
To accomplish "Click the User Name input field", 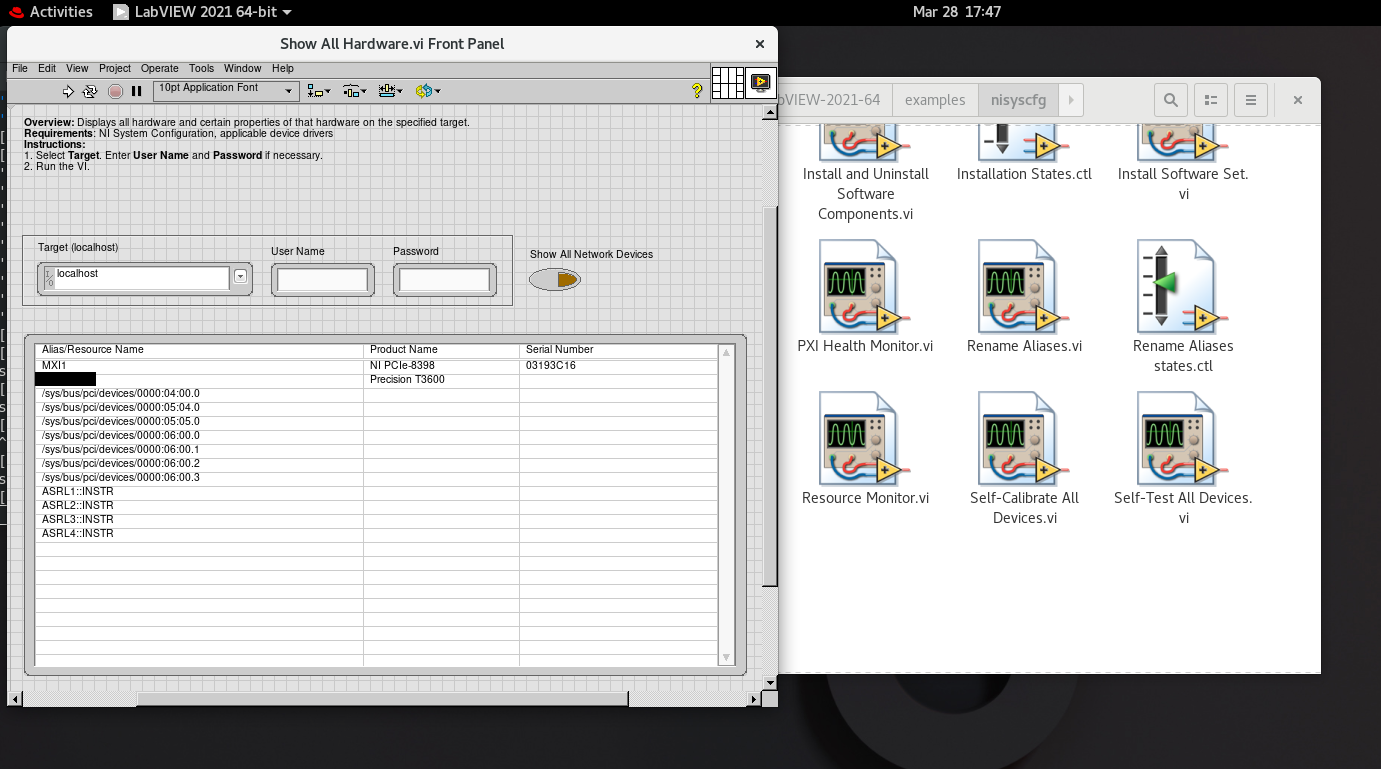I will [x=322, y=280].
